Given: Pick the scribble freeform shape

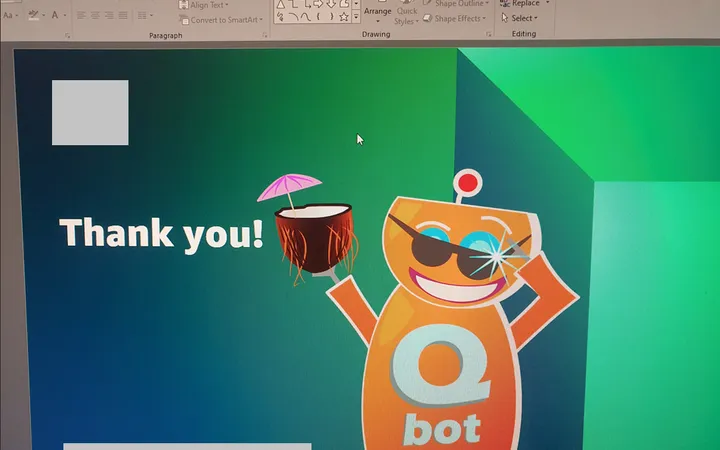Looking at the screenshot, I should pyautogui.click(x=281, y=17).
